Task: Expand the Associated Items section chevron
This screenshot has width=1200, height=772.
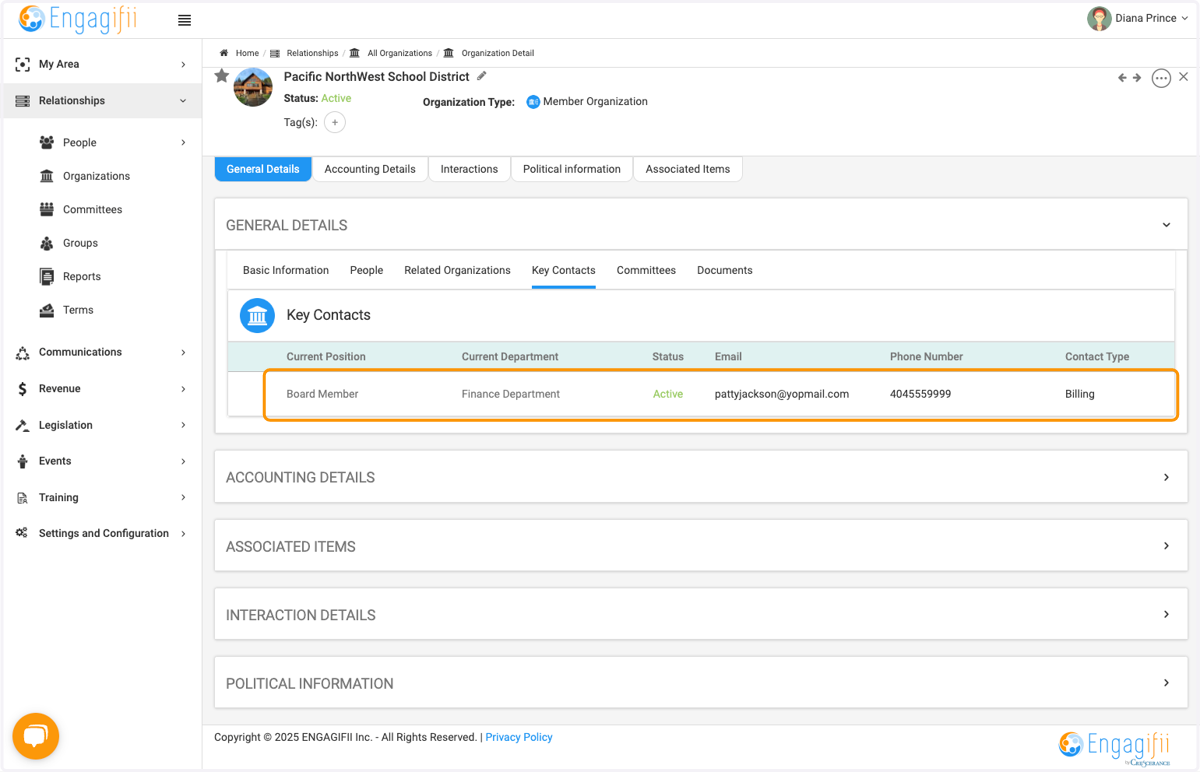Action: pos(1166,546)
